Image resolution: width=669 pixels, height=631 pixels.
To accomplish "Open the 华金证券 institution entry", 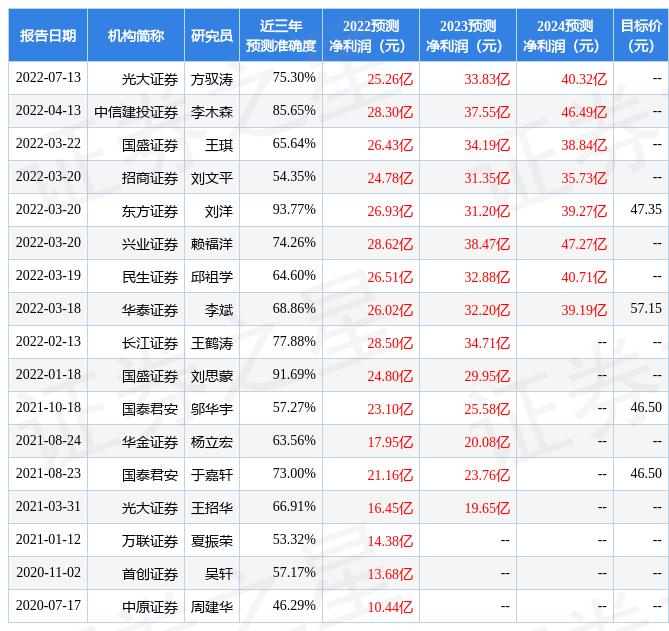I will pyautogui.click(x=150, y=441).
